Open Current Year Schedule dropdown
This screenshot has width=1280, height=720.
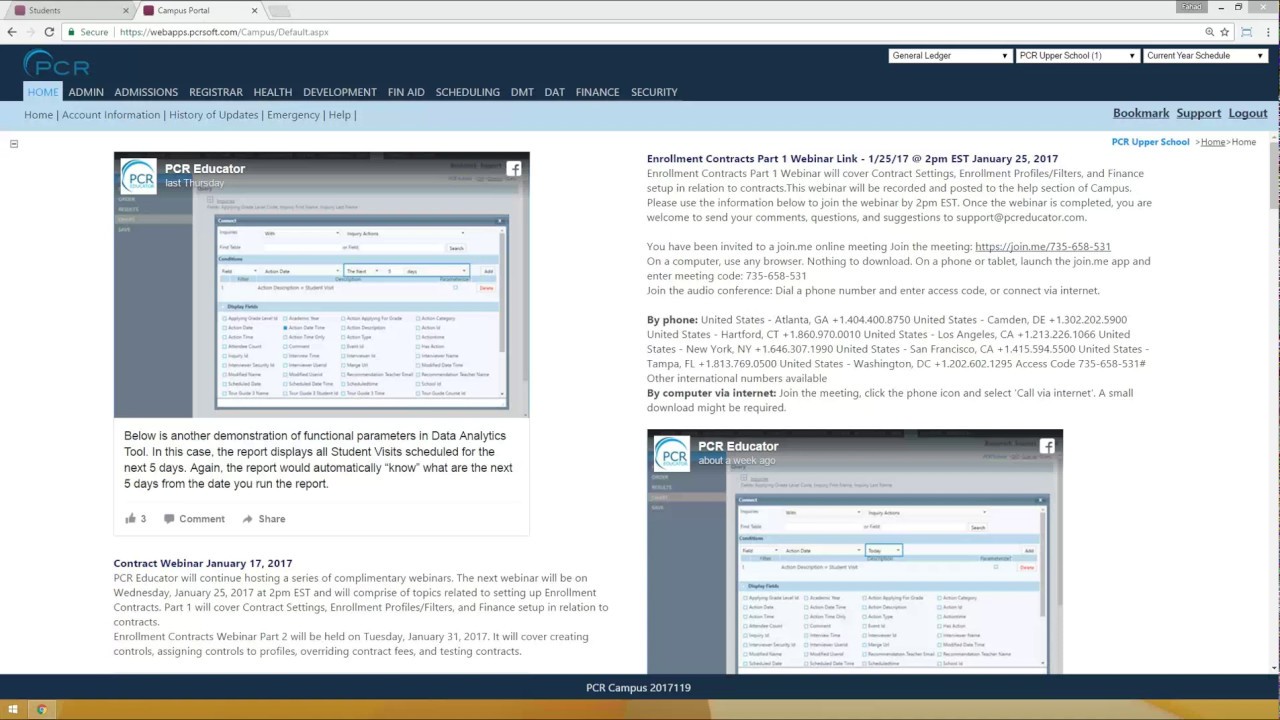[x=1205, y=56]
